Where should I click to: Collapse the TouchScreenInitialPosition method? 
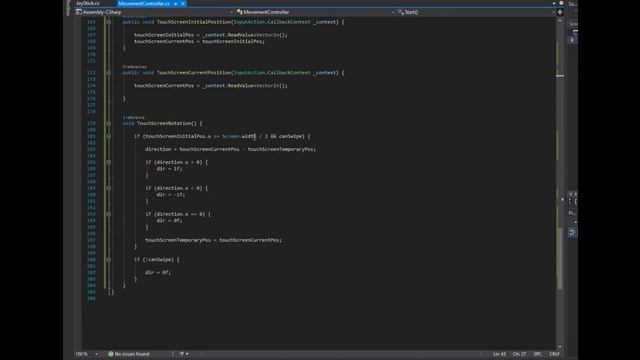(x=109, y=22)
